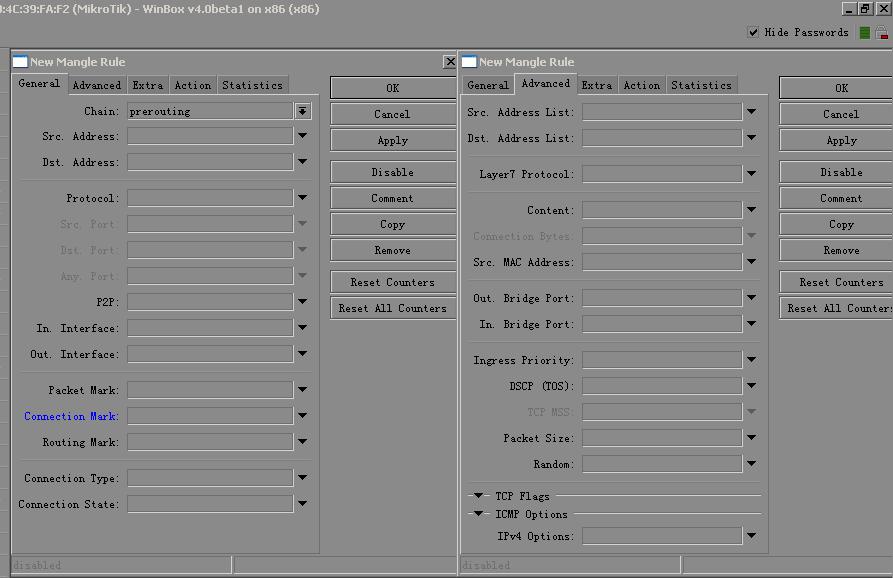Expand the Packet Mark option
The width and height of the screenshot is (893, 578).
point(302,390)
